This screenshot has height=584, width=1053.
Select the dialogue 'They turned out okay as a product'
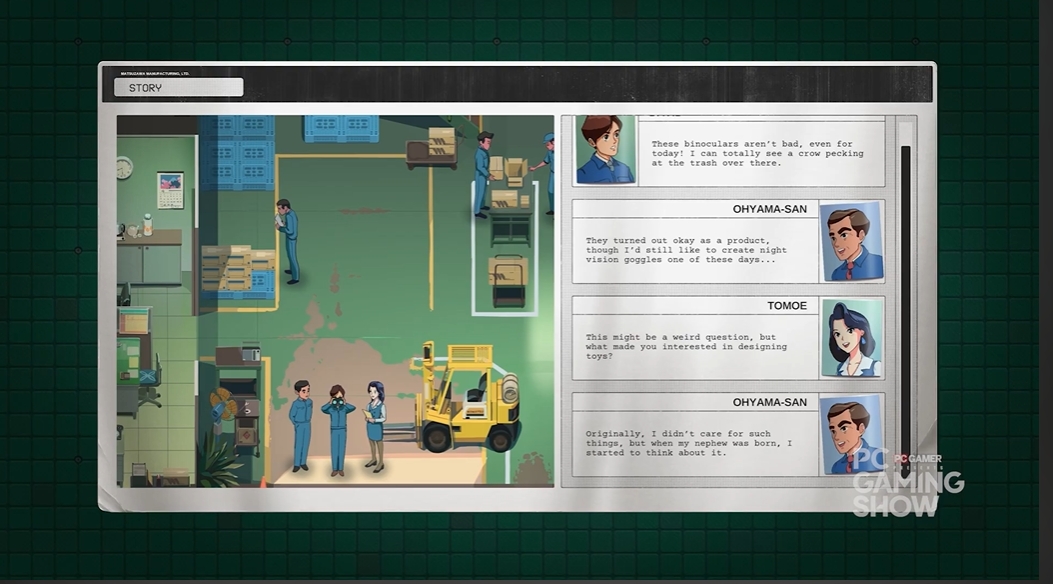point(686,250)
